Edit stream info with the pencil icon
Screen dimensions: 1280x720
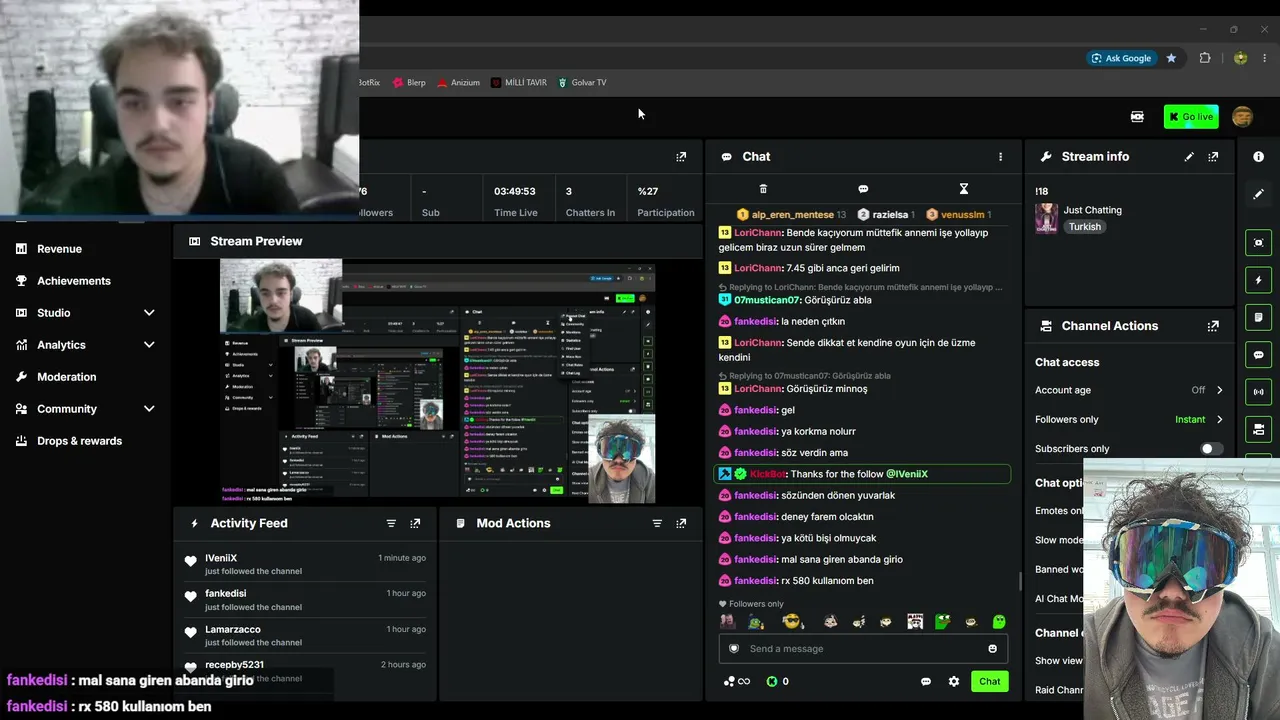(1189, 157)
